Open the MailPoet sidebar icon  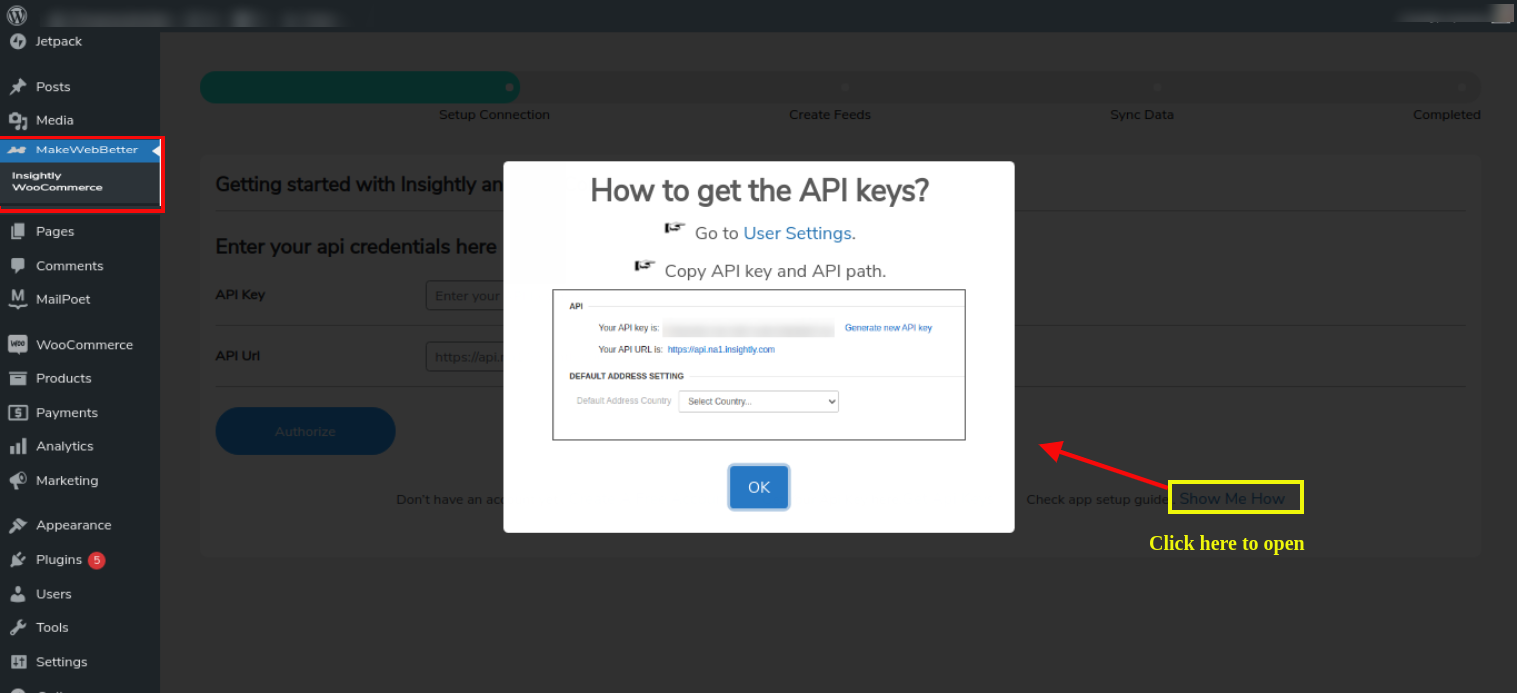[x=18, y=298]
